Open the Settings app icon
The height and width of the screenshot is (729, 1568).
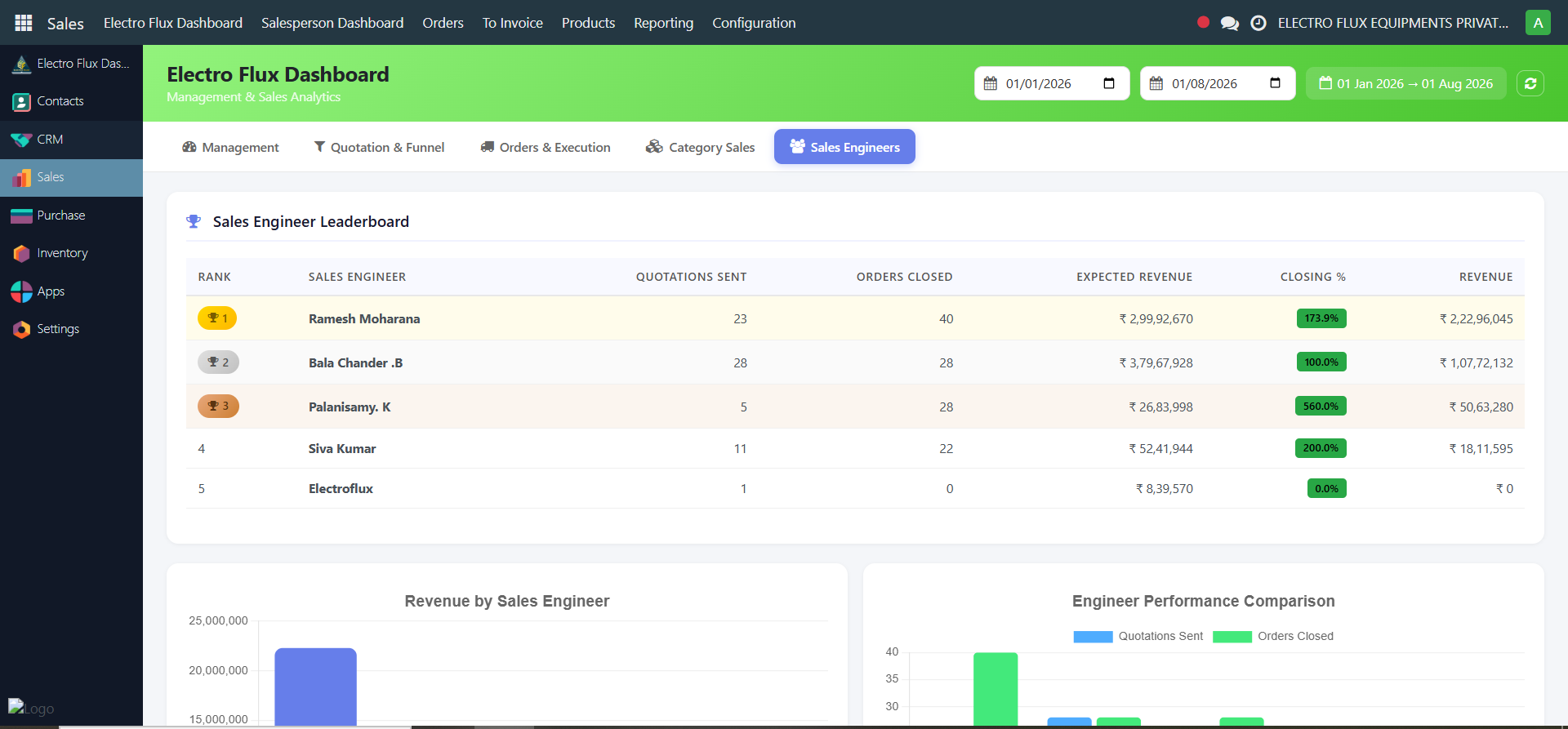tap(21, 329)
